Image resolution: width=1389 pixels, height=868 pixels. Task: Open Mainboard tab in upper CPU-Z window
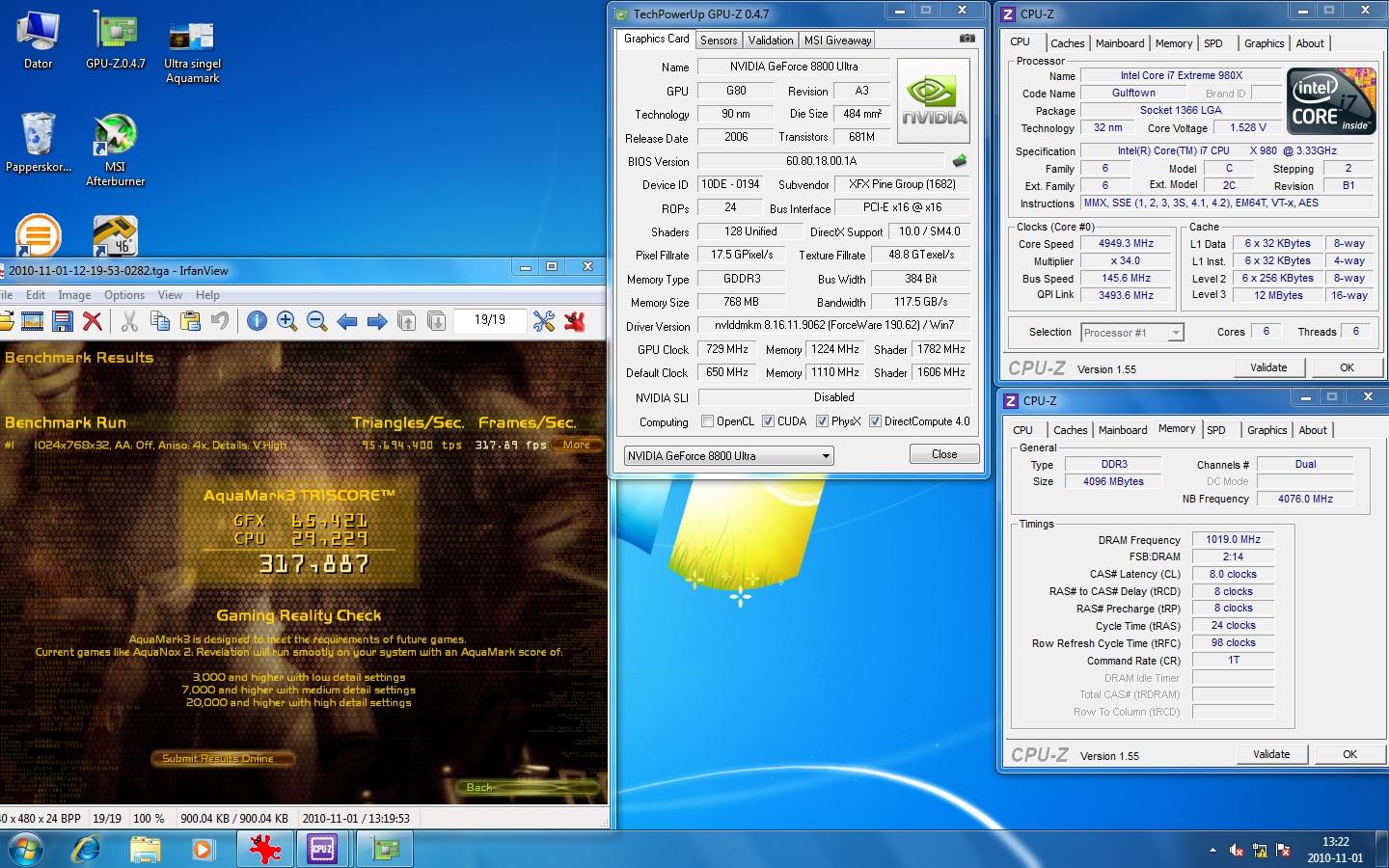click(x=1120, y=43)
